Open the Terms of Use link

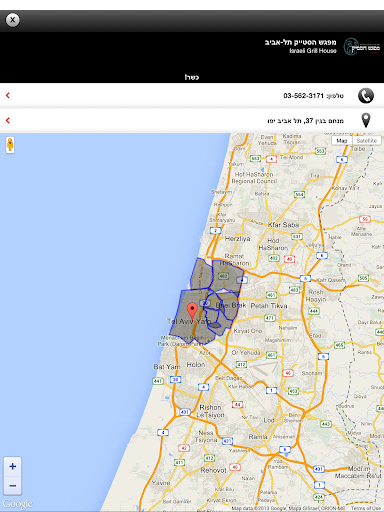tap(366, 508)
